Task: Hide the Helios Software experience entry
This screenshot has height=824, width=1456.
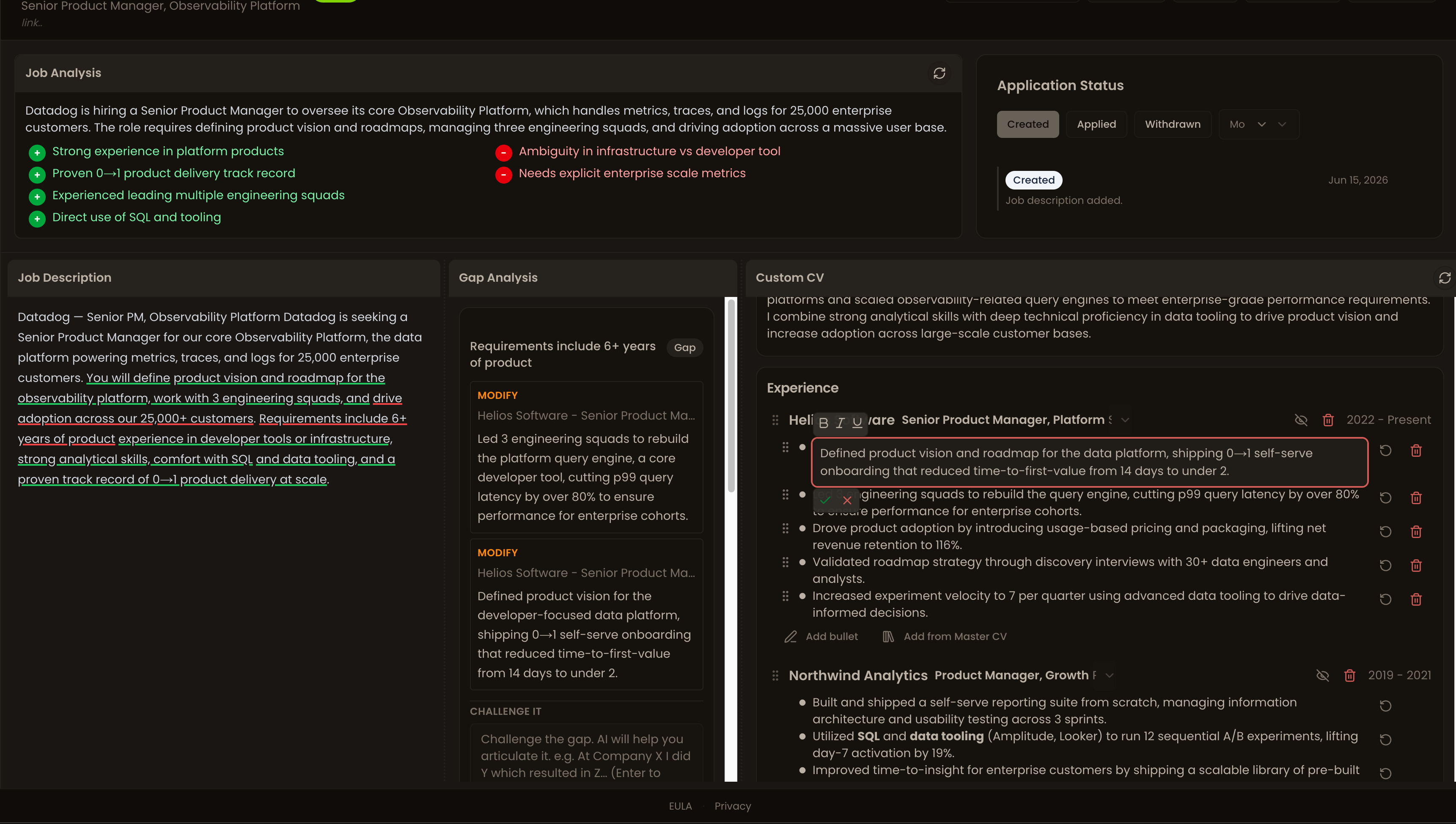Action: [x=1301, y=420]
